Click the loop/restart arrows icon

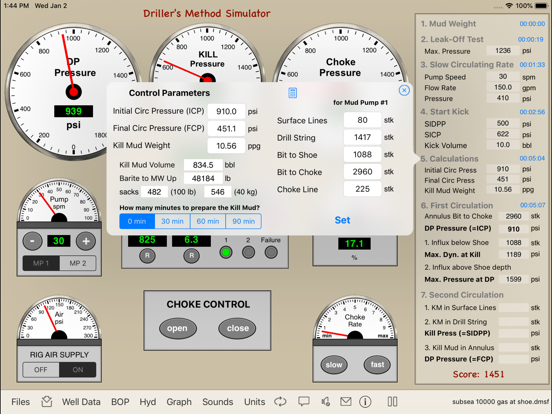pos(280,402)
